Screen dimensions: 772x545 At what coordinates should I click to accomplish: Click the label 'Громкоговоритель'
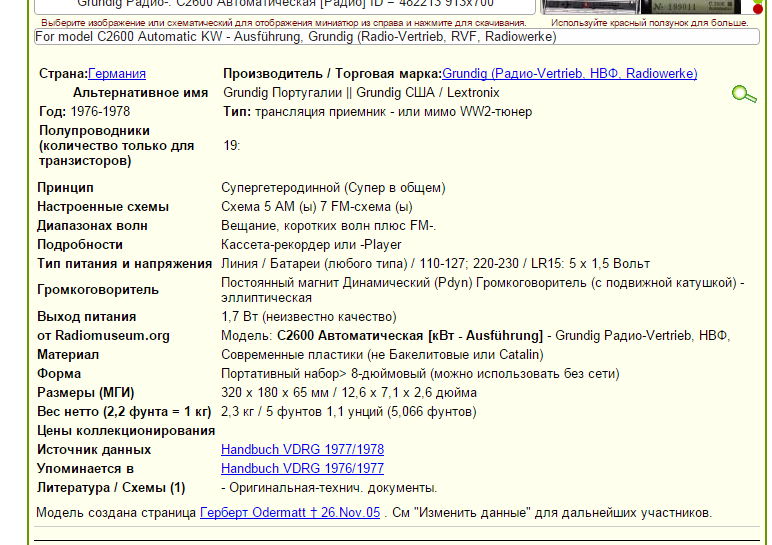pos(98,290)
